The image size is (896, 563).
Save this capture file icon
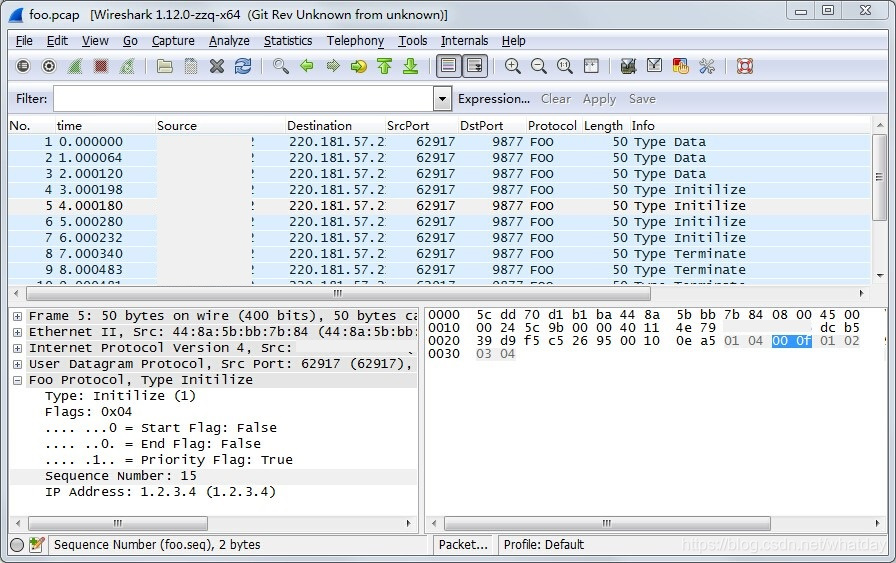(191, 66)
